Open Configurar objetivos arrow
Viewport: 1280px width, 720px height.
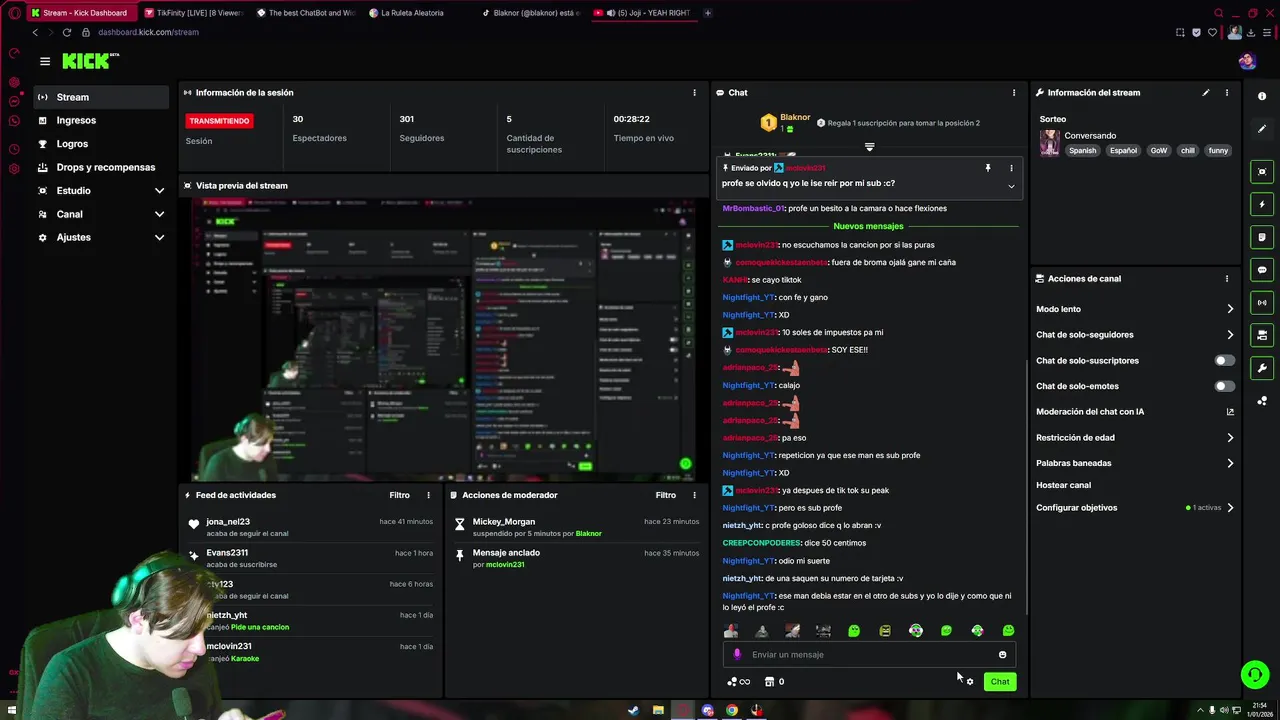(1230, 508)
